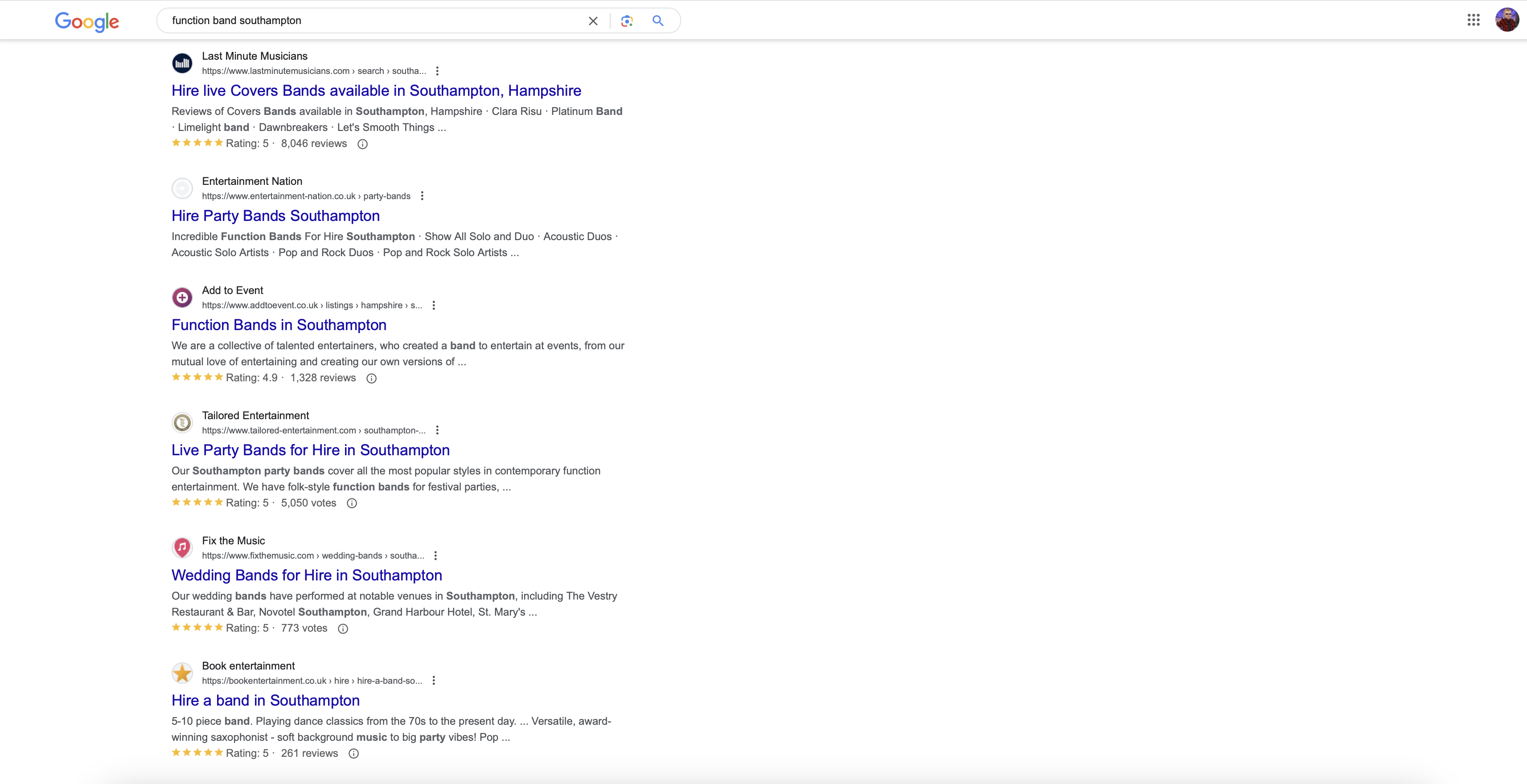Click the entertainment-nation.co.uk URL breadcrumb
Image resolution: width=1527 pixels, height=784 pixels.
pyautogui.click(x=306, y=196)
